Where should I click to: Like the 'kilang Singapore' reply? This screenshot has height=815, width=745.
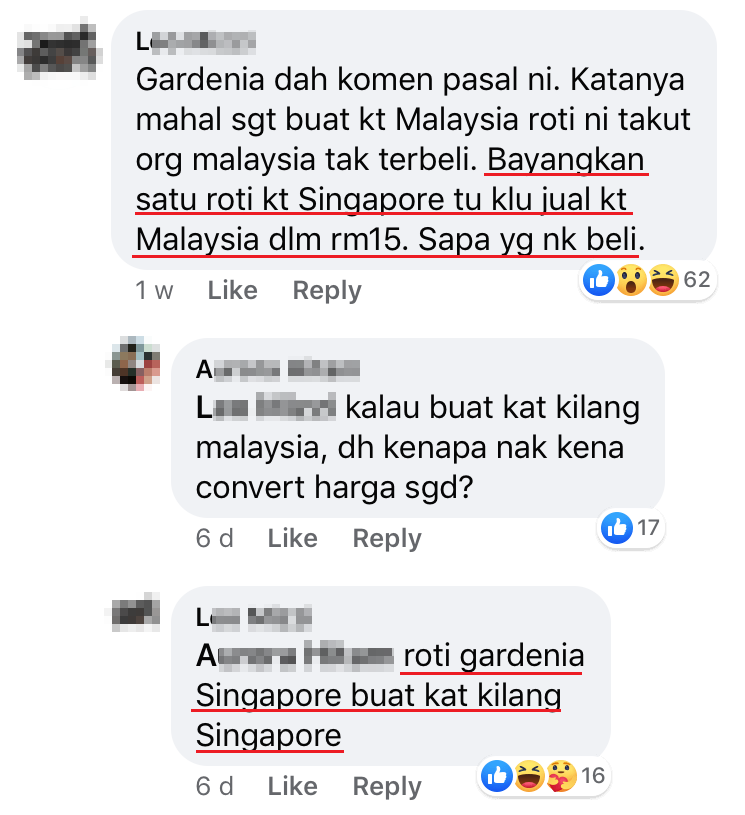[292, 786]
